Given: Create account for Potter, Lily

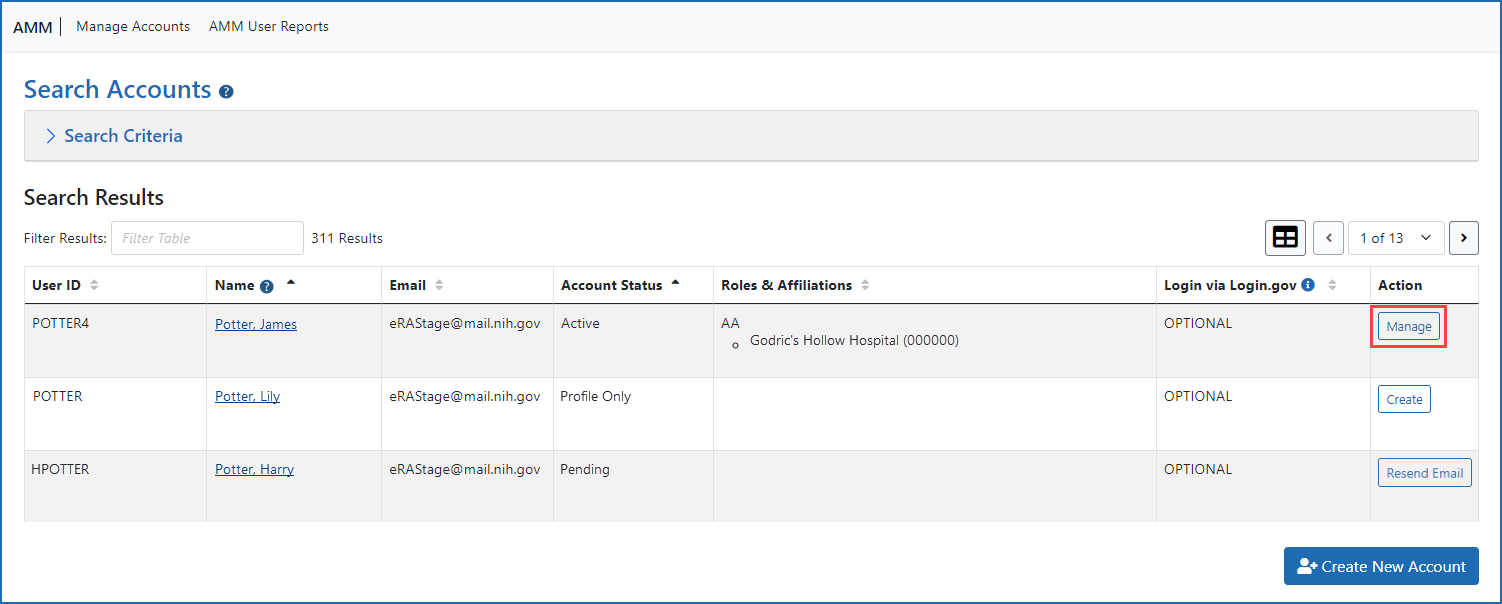Looking at the screenshot, I should coord(1404,400).
